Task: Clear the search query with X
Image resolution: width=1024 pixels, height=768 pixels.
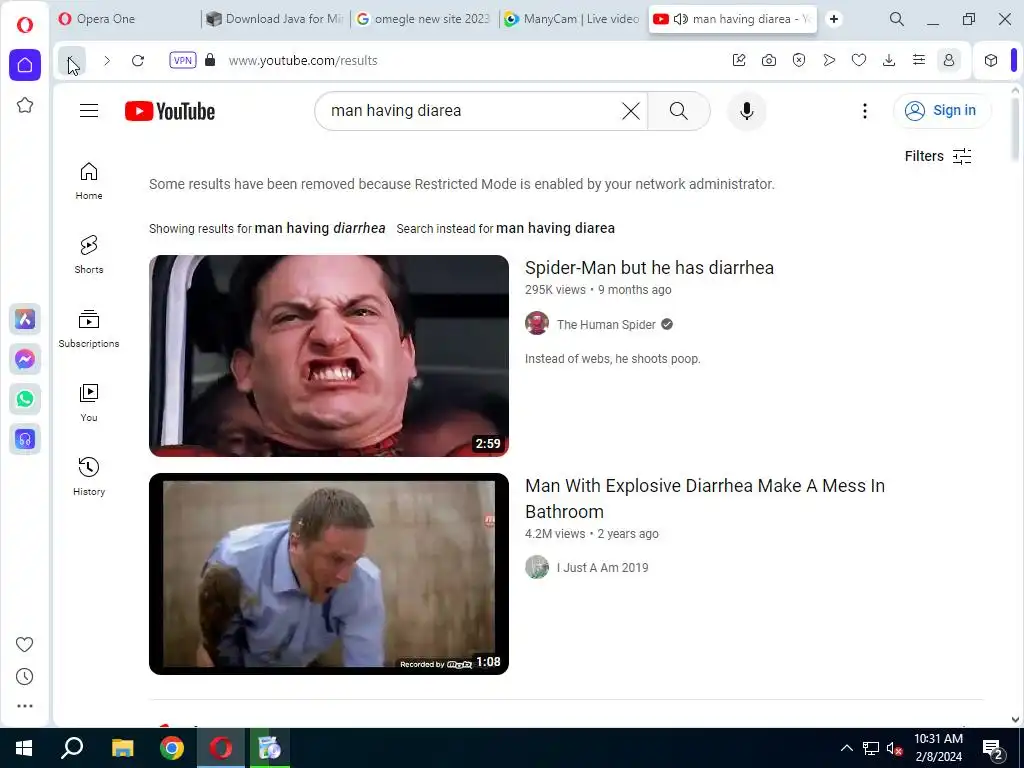Action: pos(631,111)
